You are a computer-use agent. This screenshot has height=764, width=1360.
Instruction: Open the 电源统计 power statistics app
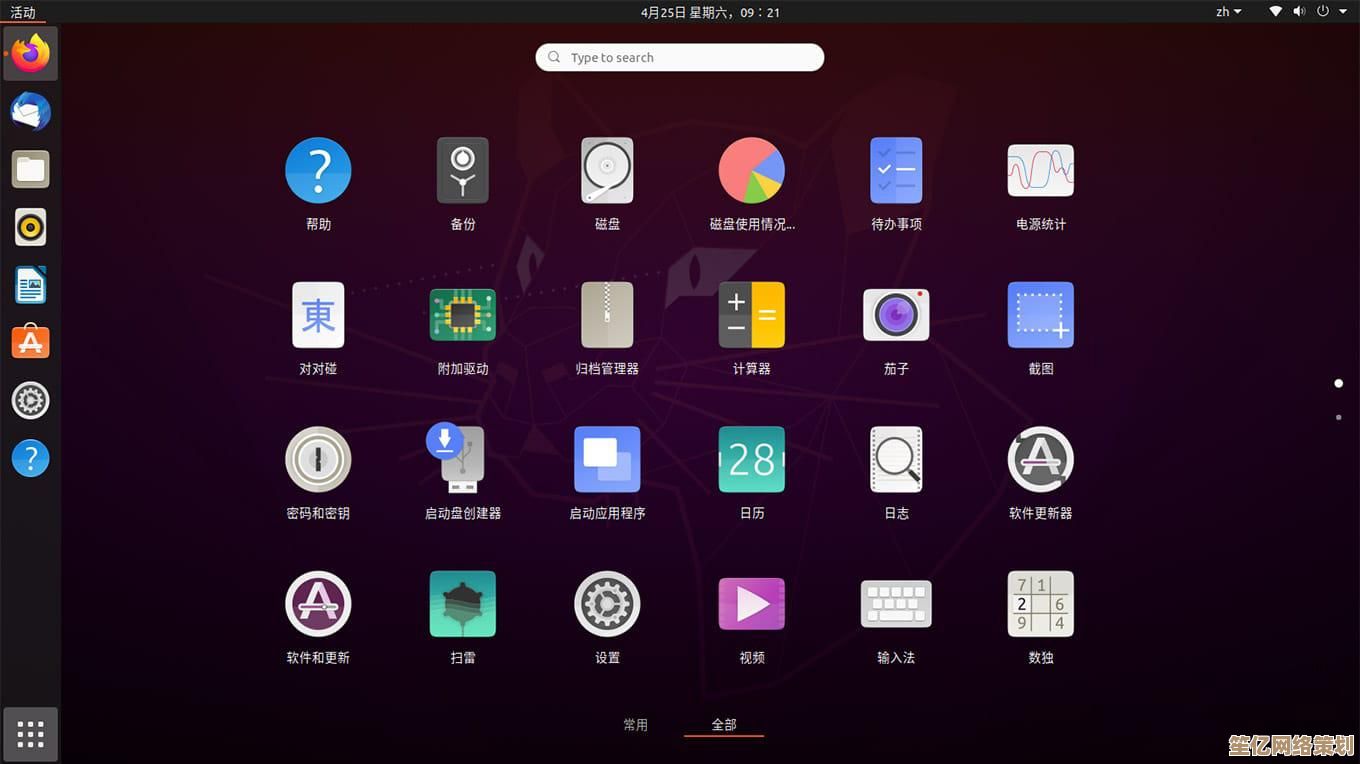pyautogui.click(x=1041, y=171)
